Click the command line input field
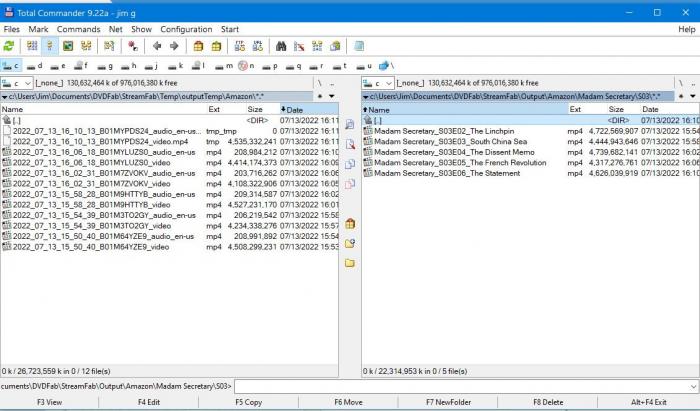 465,385
